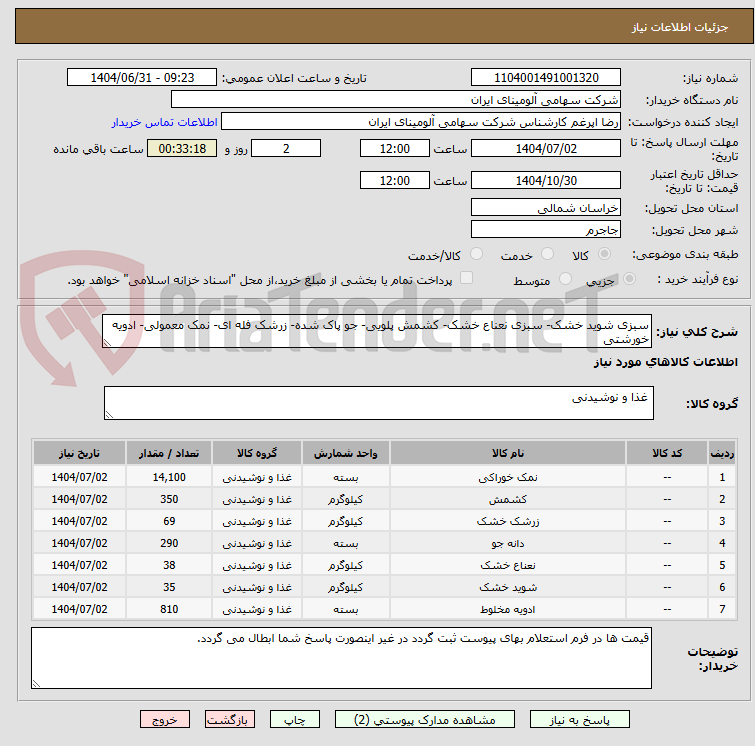Click the remaining time countdown field

coord(182,149)
